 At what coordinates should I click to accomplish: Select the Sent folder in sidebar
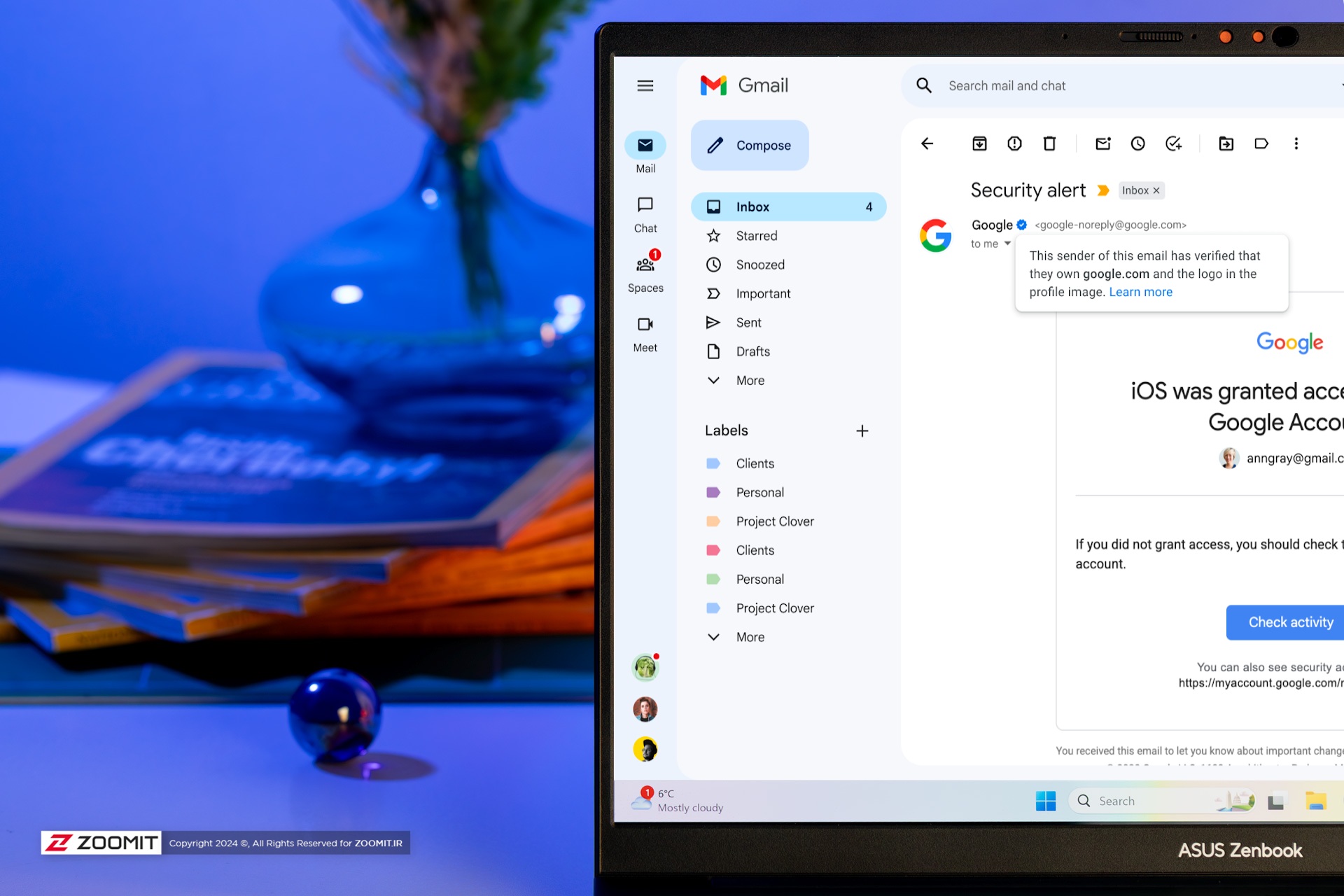[x=749, y=322]
